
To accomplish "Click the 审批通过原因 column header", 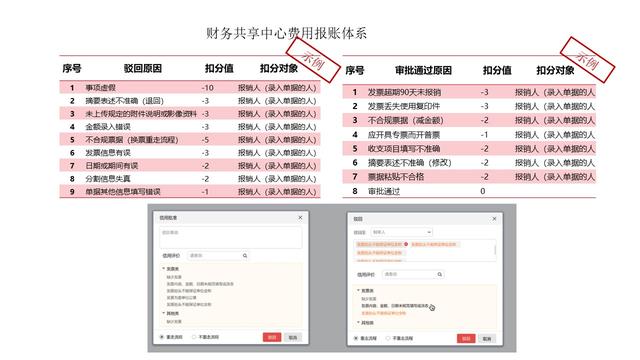I will click(423, 70).
